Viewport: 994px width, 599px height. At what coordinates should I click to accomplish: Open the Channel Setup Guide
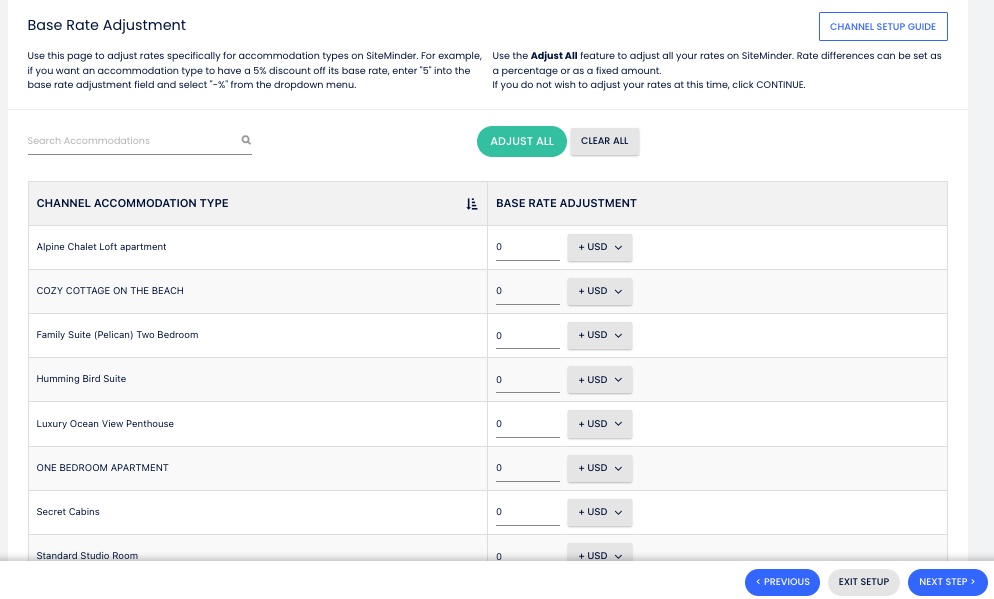[x=882, y=26]
